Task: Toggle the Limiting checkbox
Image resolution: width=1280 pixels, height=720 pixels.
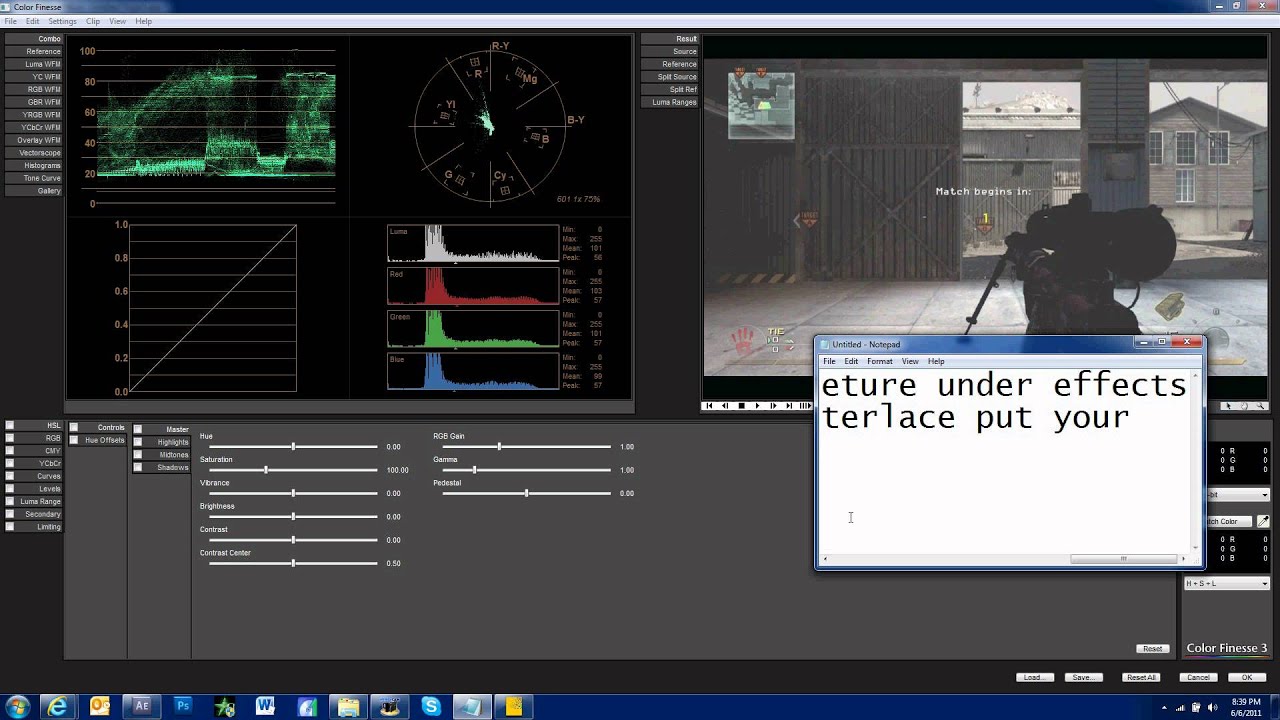Action: click(10, 527)
